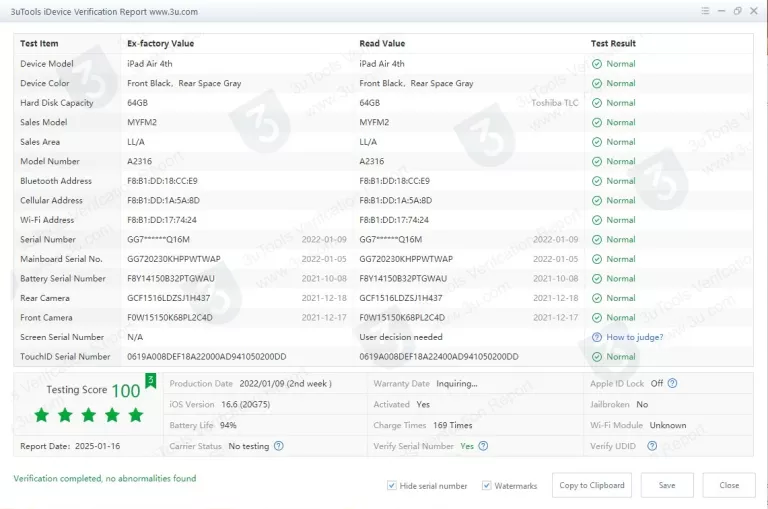Save the verification report

click(667, 485)
